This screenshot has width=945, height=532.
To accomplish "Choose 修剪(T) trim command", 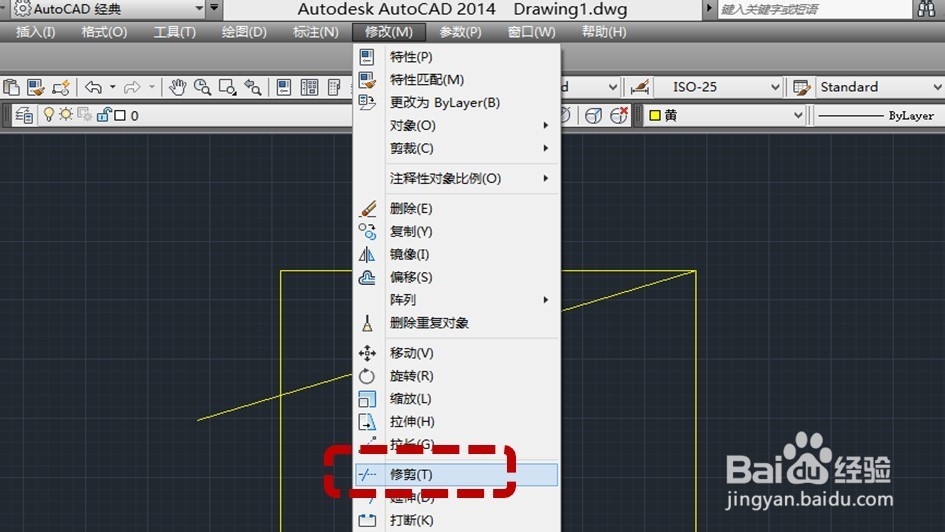I will point(457,475).
